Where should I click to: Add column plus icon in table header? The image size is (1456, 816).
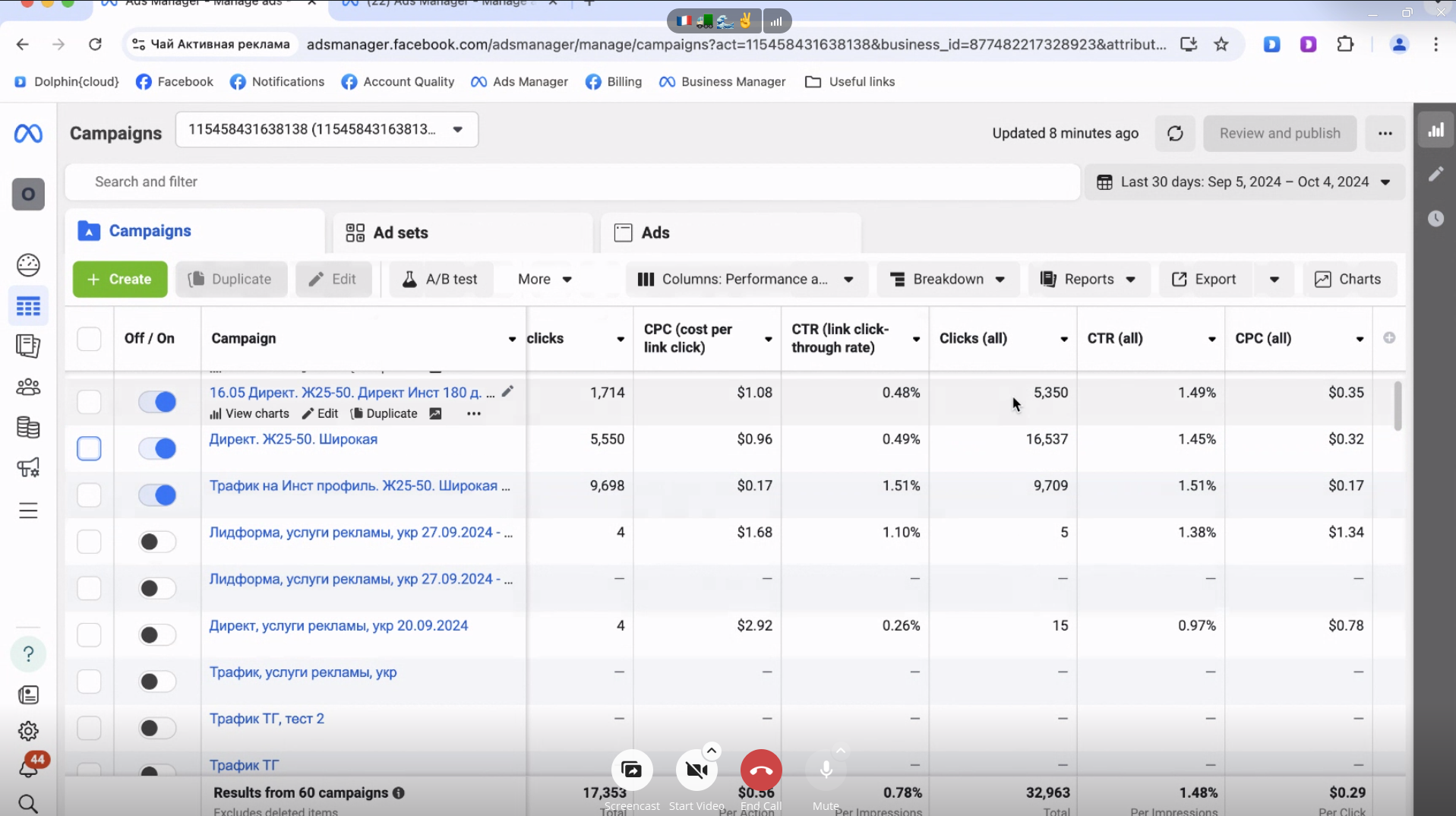[x=1389, y=338]
